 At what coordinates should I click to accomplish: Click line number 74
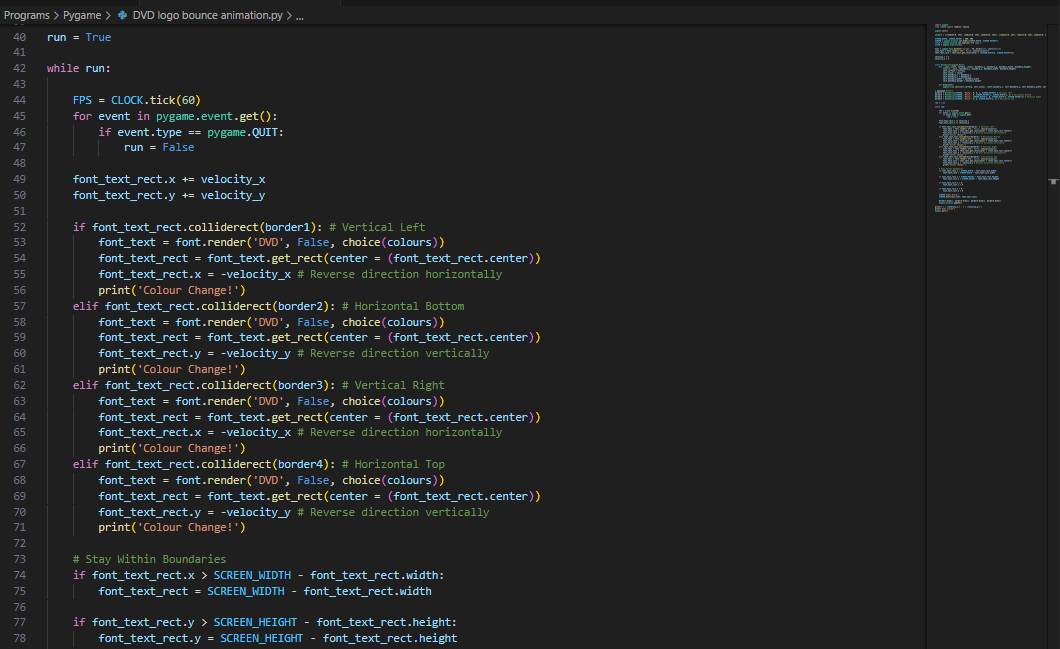pos(20,575)
